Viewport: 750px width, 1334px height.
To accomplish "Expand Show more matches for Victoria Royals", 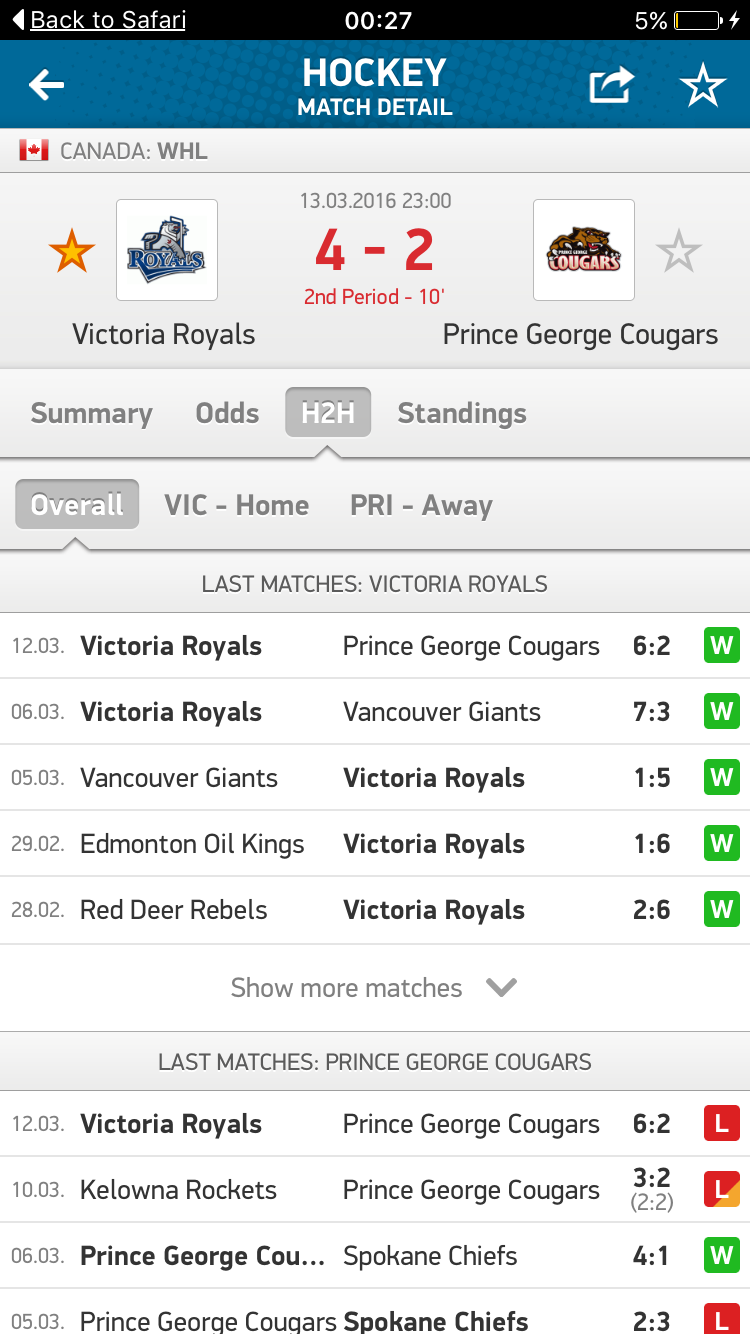I will pos(346,988).
